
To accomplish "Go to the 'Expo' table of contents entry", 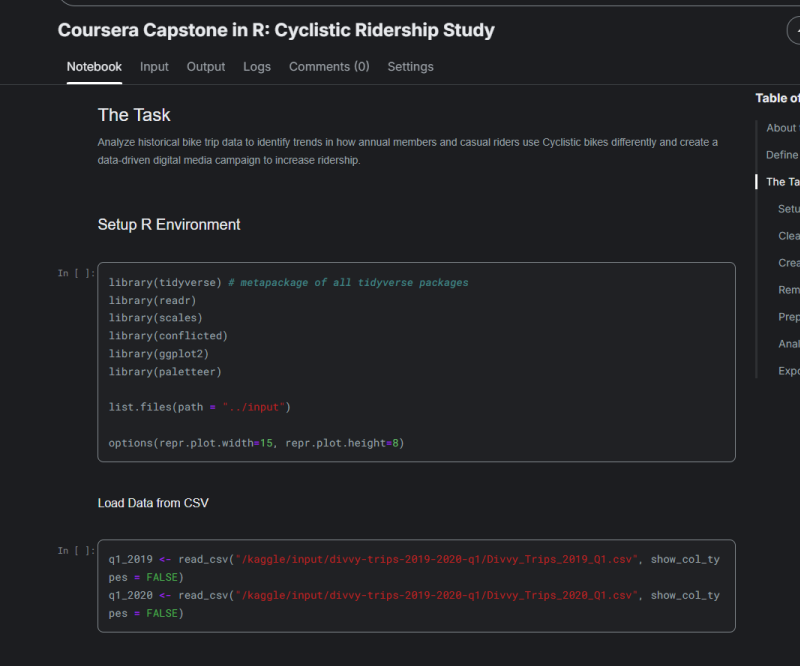I will [789, 371].
